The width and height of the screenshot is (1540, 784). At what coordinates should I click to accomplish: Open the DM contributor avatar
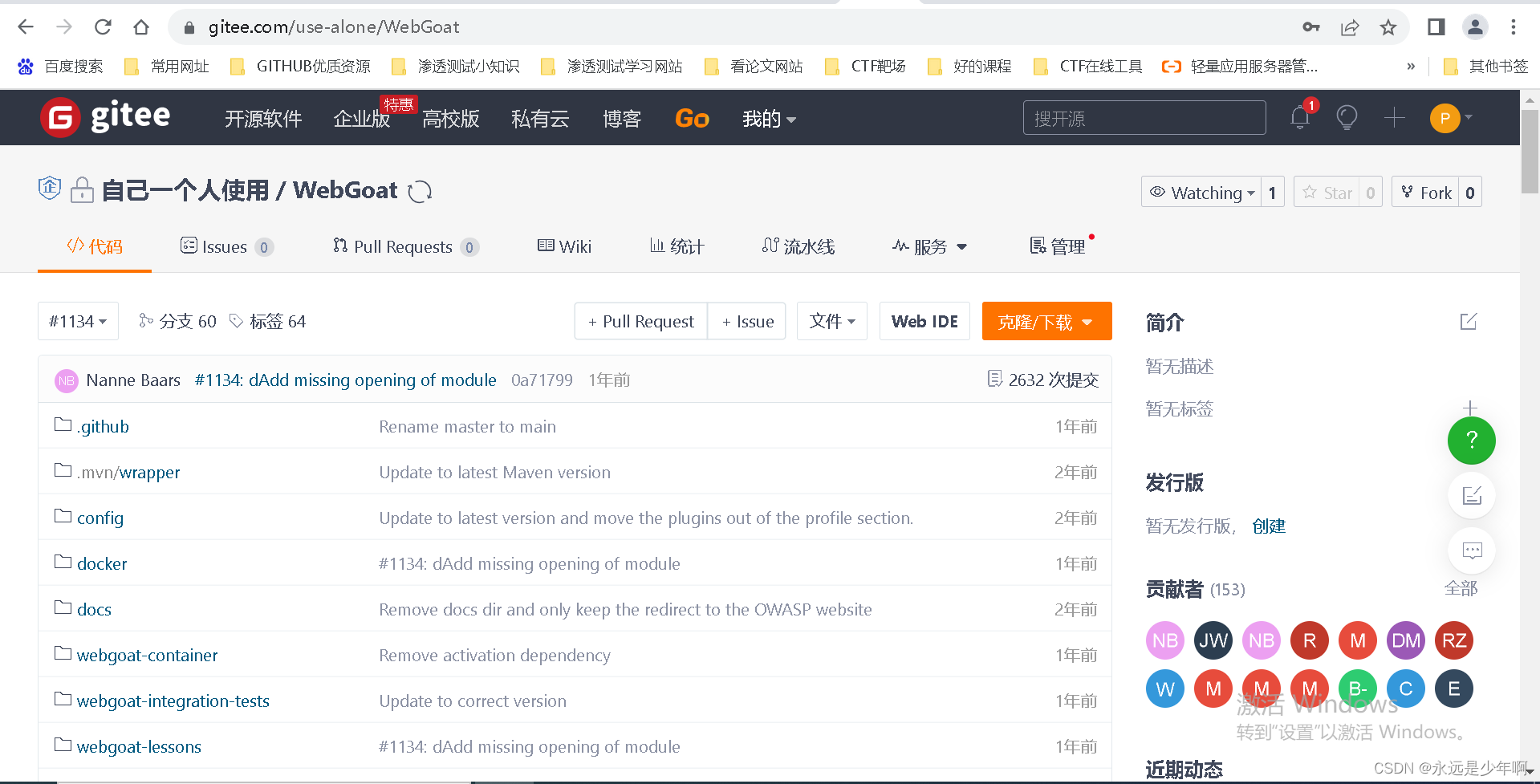[1406, 640]
